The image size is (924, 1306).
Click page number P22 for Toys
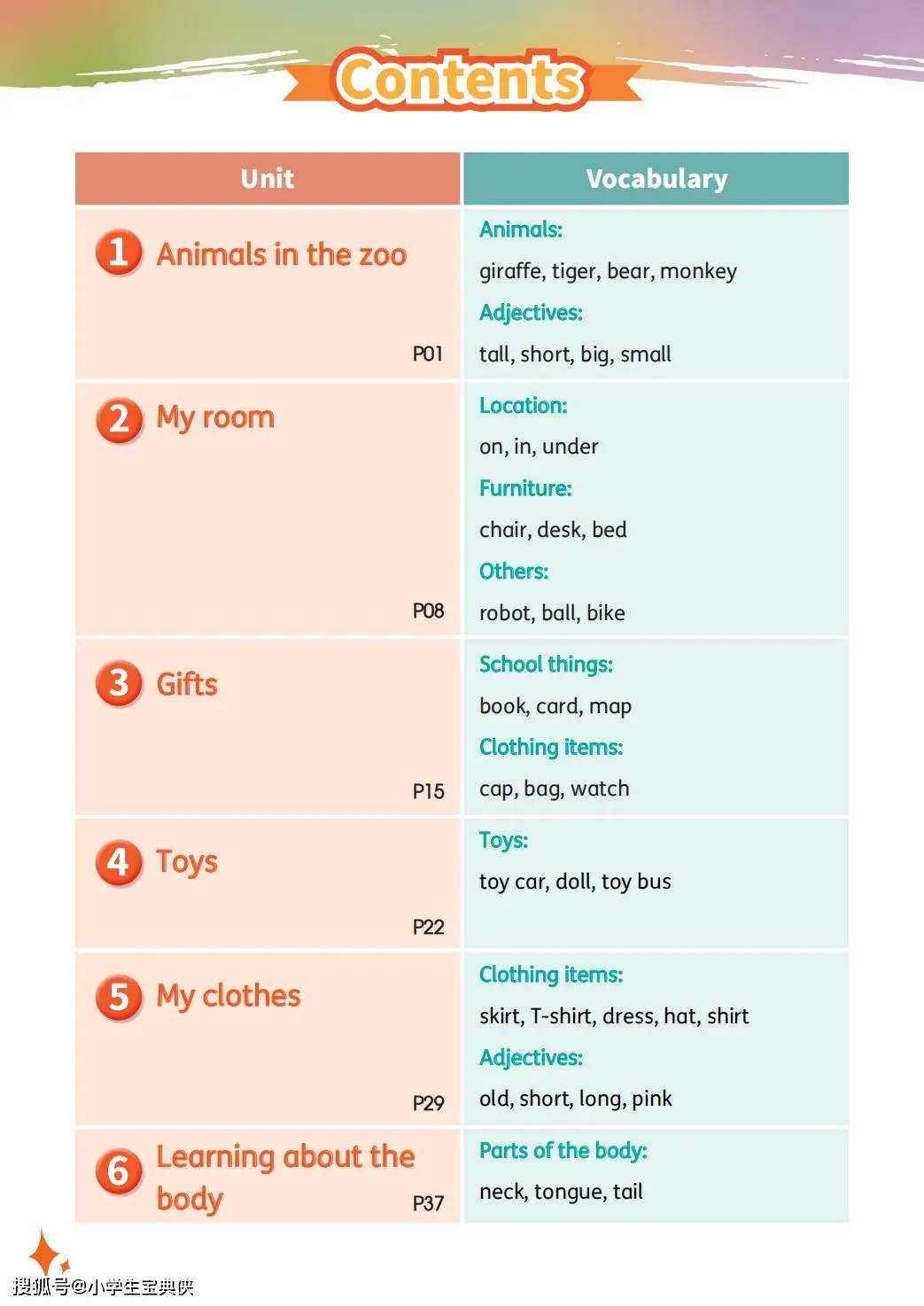click(429, 927)
